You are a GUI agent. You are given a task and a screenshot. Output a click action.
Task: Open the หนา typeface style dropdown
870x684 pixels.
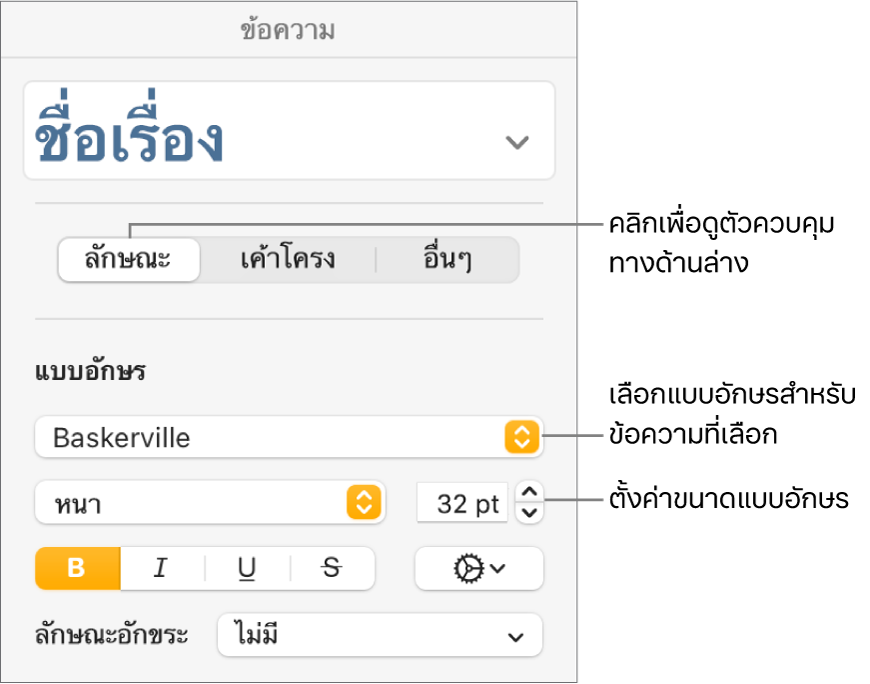pyautogui.click(x=210, y=503)
